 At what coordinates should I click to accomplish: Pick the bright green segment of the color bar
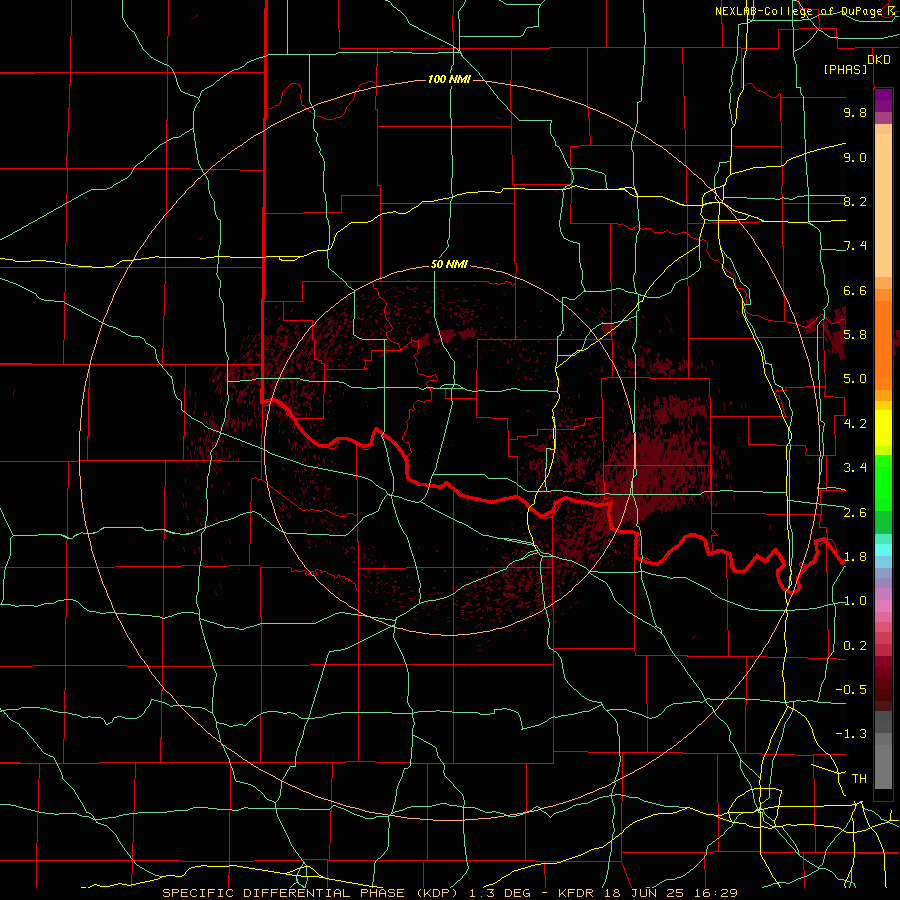(883, 483)
